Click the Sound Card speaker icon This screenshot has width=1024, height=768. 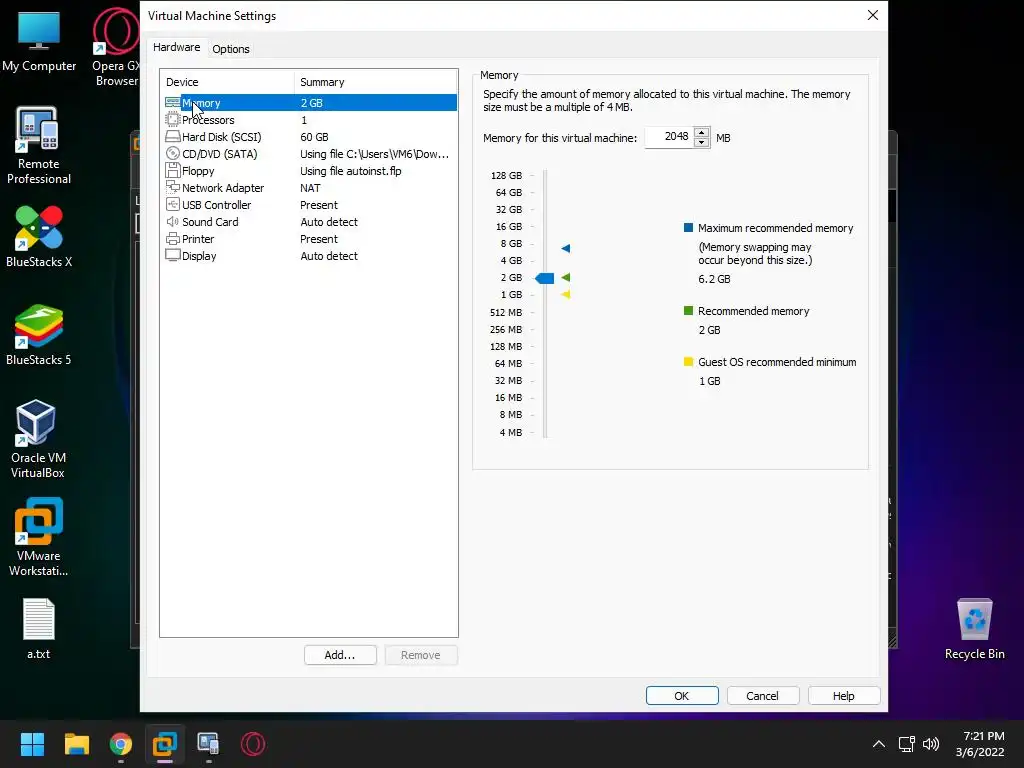click(172, 221)
